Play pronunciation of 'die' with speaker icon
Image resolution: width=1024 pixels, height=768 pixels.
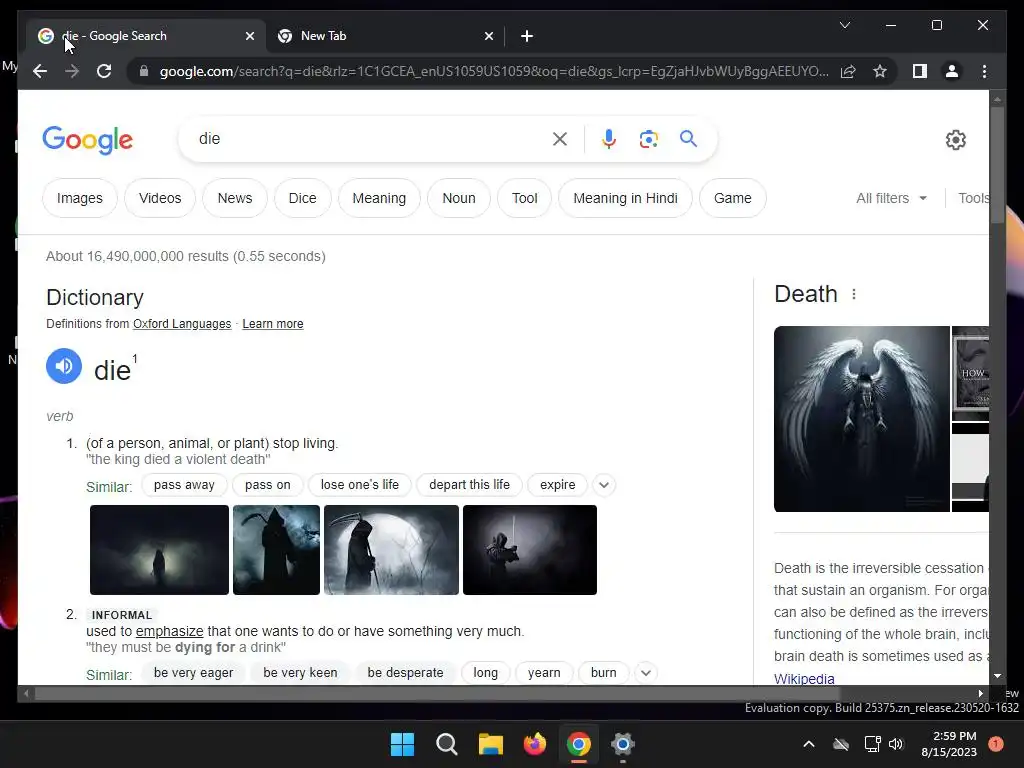point(64,366)
